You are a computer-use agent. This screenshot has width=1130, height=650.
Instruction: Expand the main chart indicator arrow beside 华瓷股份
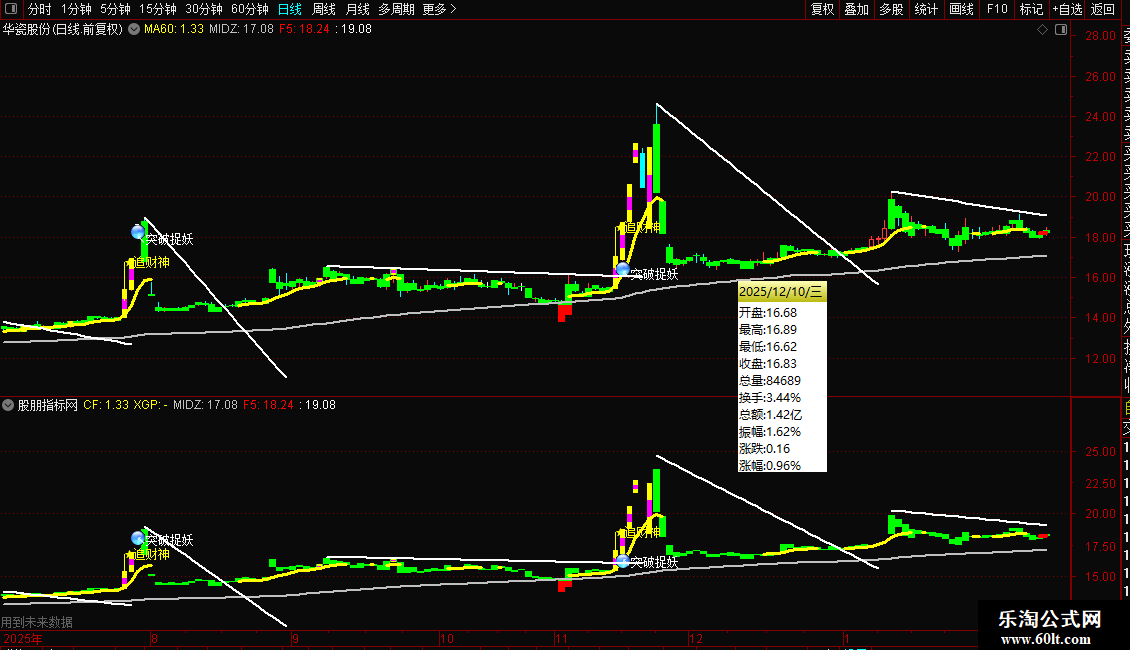coord(134,30)
